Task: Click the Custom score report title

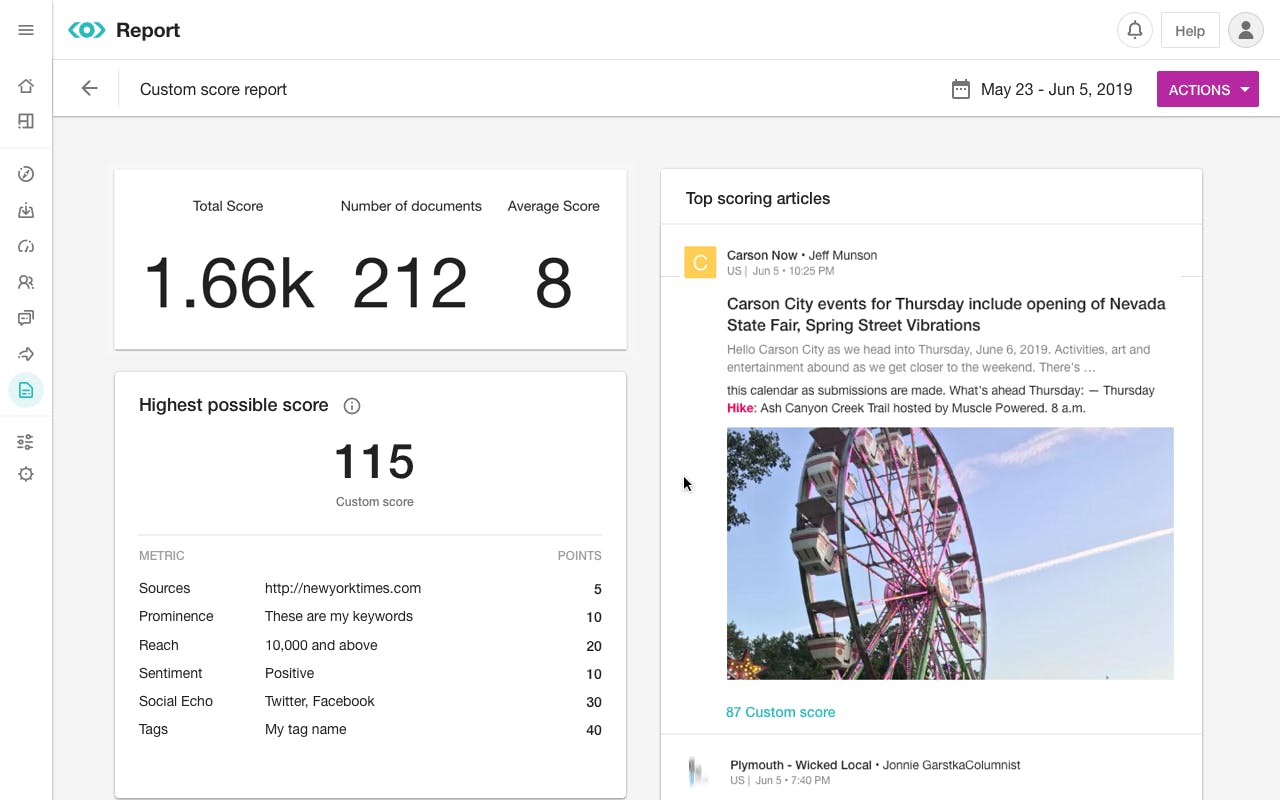Action: [x=213, y=89]
